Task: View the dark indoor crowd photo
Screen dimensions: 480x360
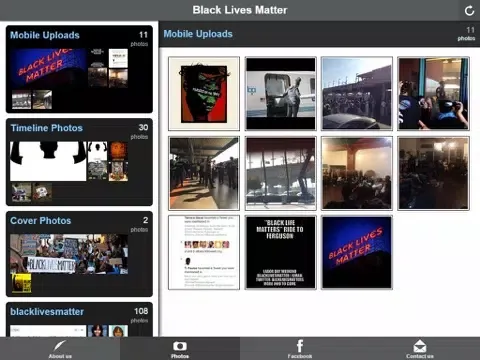Action: click(x=433, y=173)
